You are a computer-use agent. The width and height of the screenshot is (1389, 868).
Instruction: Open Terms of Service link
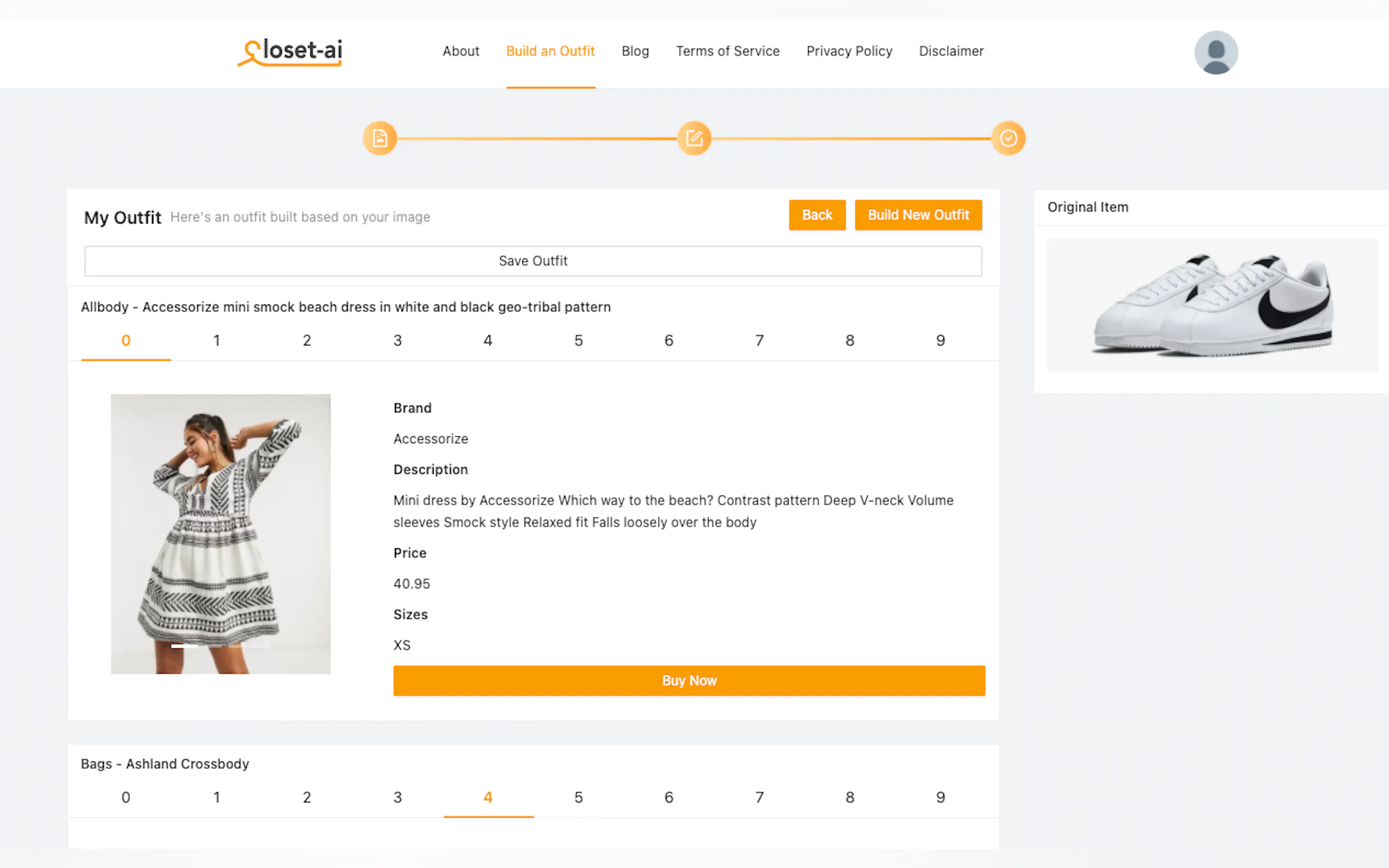point(727,51)
